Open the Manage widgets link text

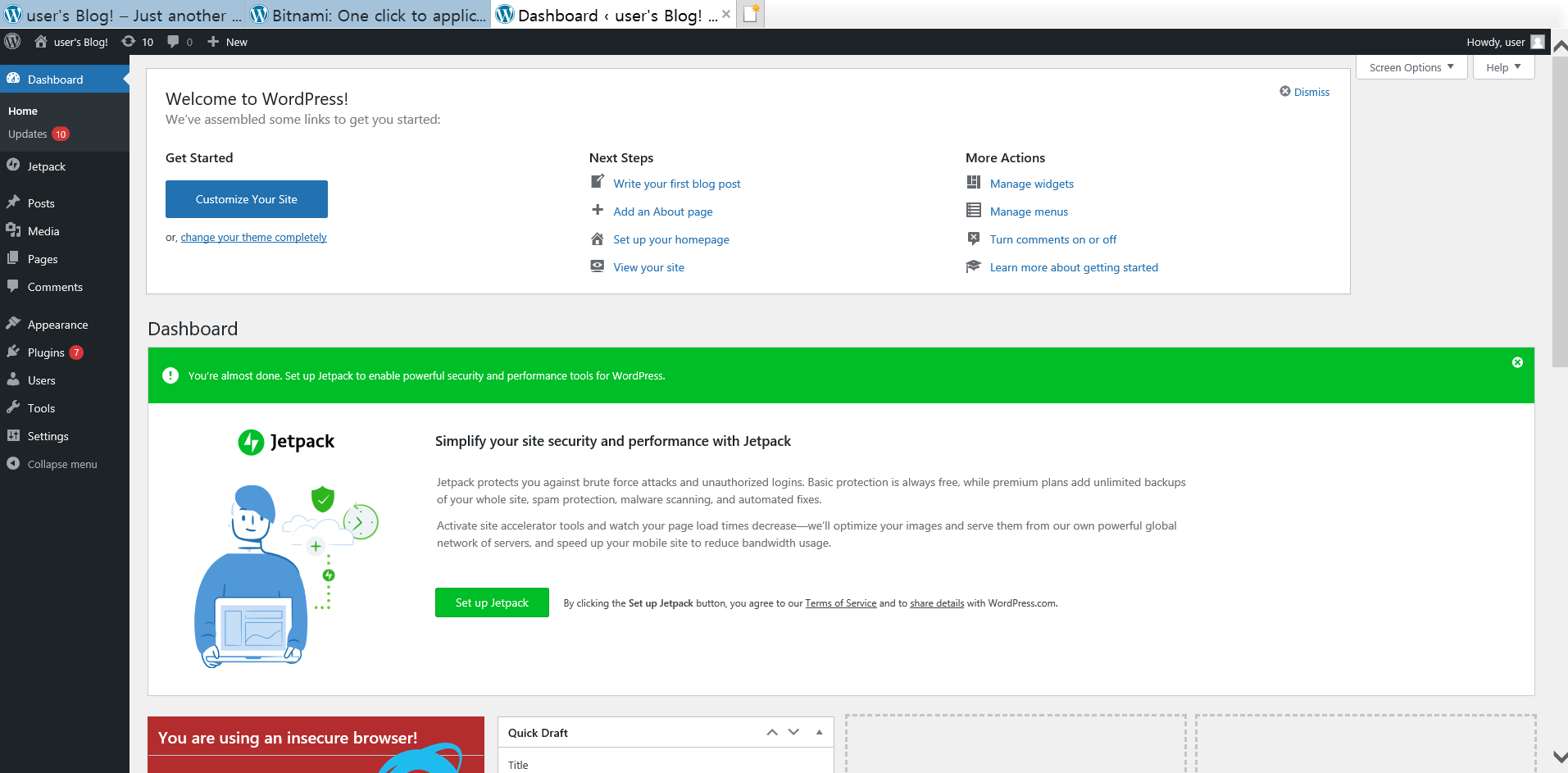coord(1032,184)
